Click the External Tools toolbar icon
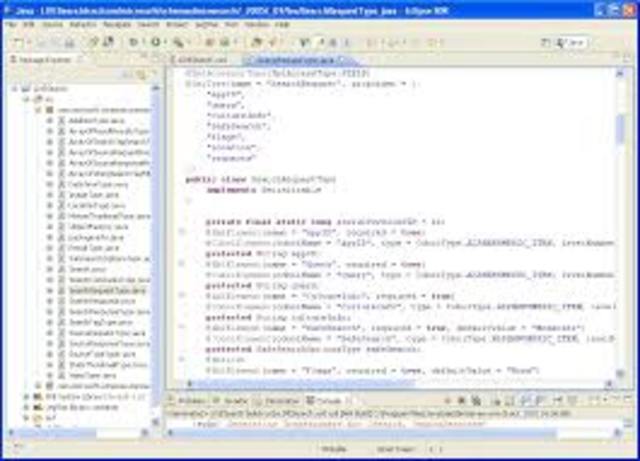This screenshot has width=640, height=461. pos(178,42)
